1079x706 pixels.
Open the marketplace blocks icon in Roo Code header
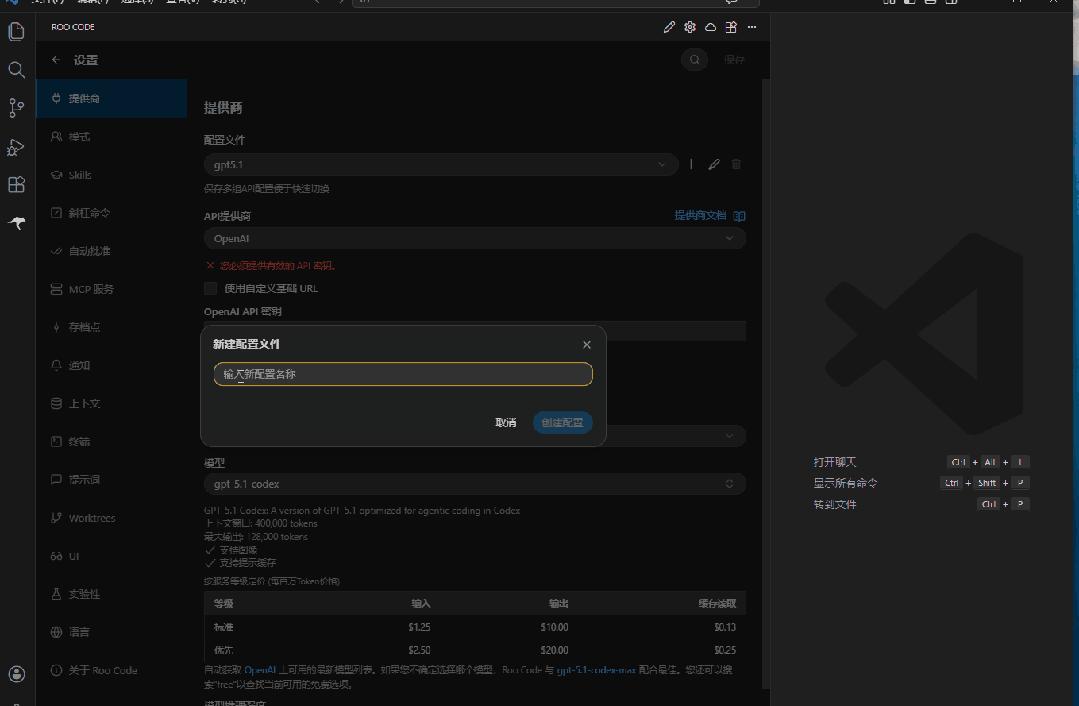(731, 27)
